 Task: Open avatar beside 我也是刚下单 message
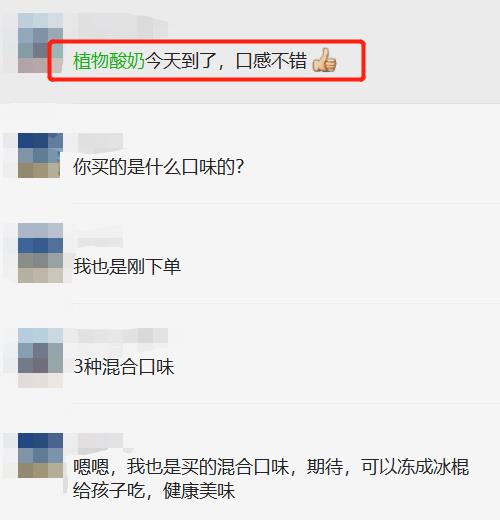pos(40,253)
